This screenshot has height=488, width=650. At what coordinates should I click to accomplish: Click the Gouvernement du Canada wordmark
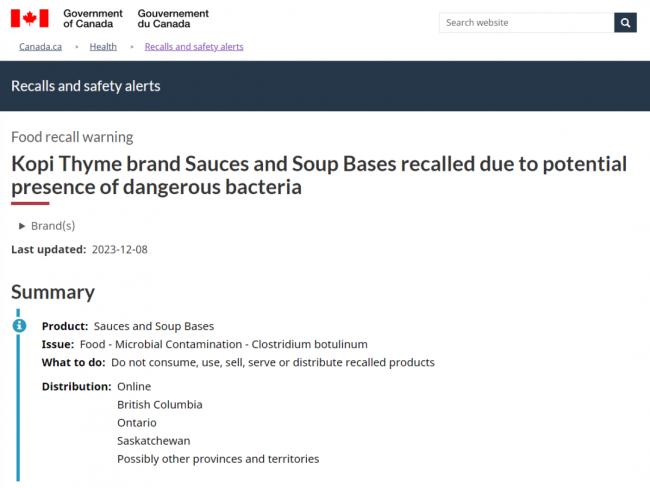tap(173, 19)
